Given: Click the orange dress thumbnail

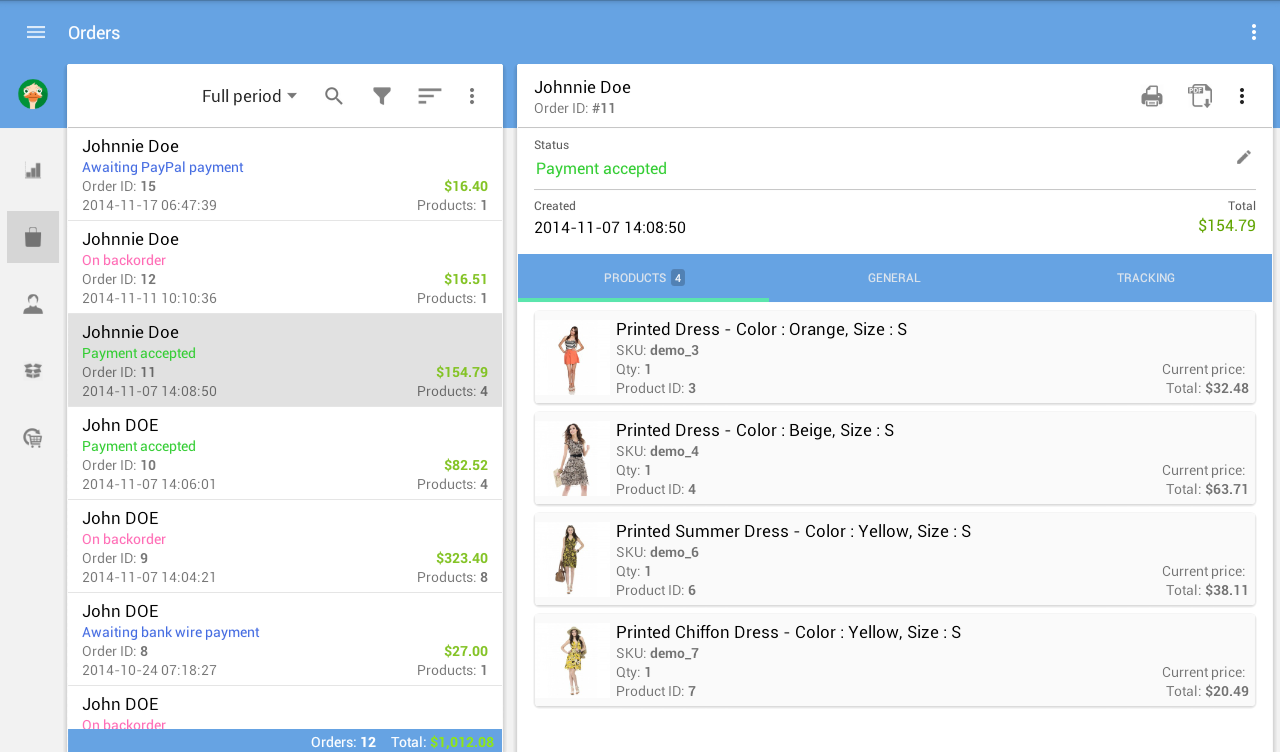Looking at the screenshot, I should (573, 357).
